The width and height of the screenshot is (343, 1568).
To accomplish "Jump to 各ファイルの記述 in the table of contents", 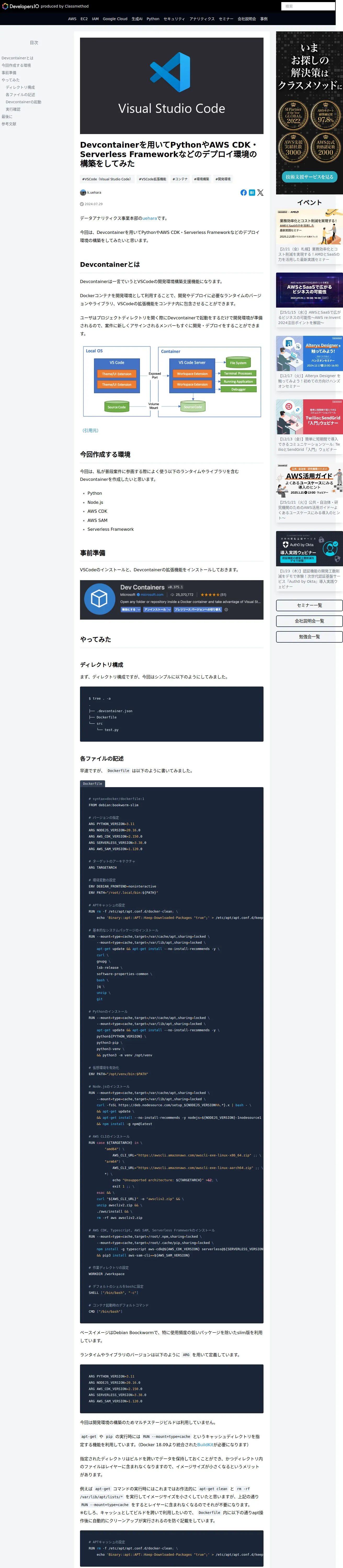I will 20,94.
